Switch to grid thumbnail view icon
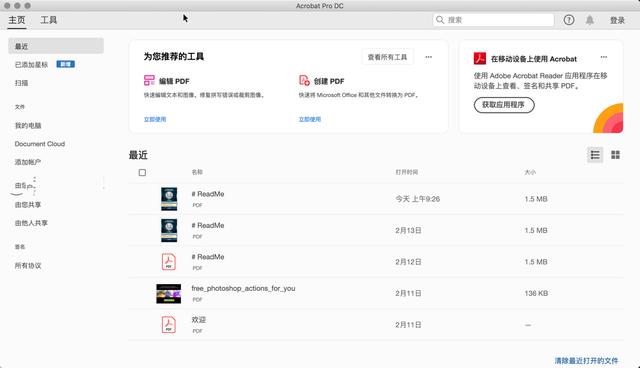 tap(616, 155)
